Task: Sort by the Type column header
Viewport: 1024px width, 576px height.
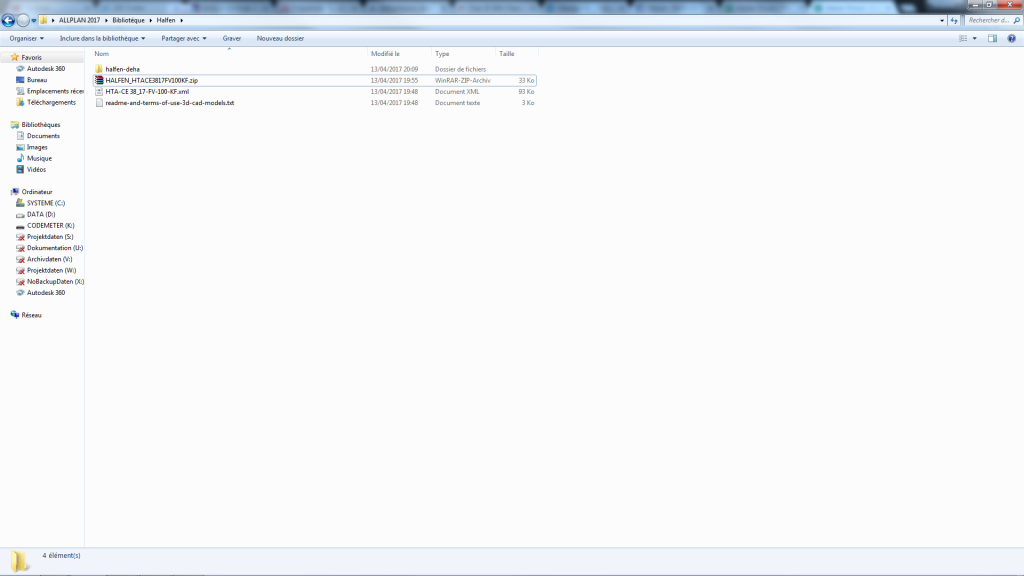Action: click(x=463, y=54)
